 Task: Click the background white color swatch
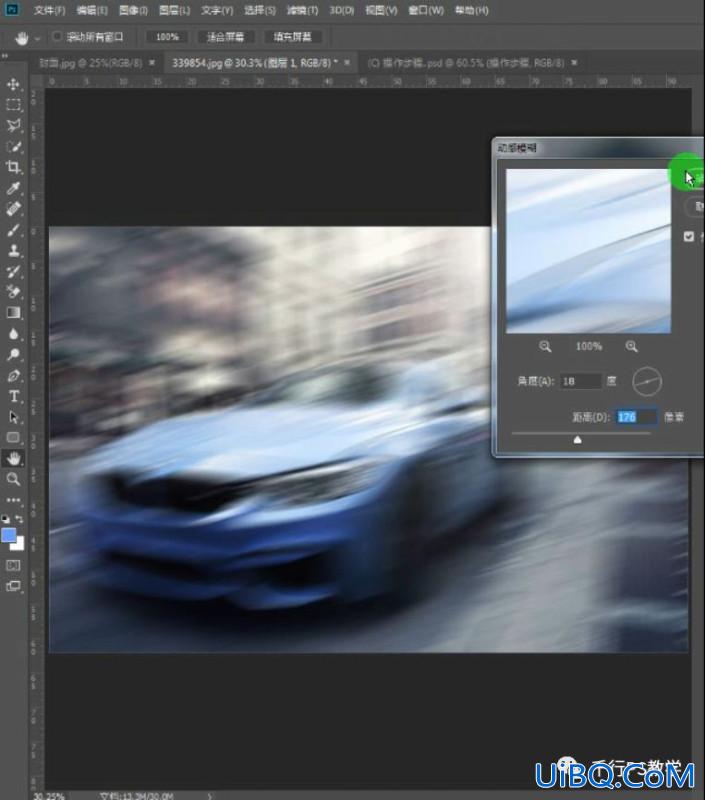(x=19, y=544)
